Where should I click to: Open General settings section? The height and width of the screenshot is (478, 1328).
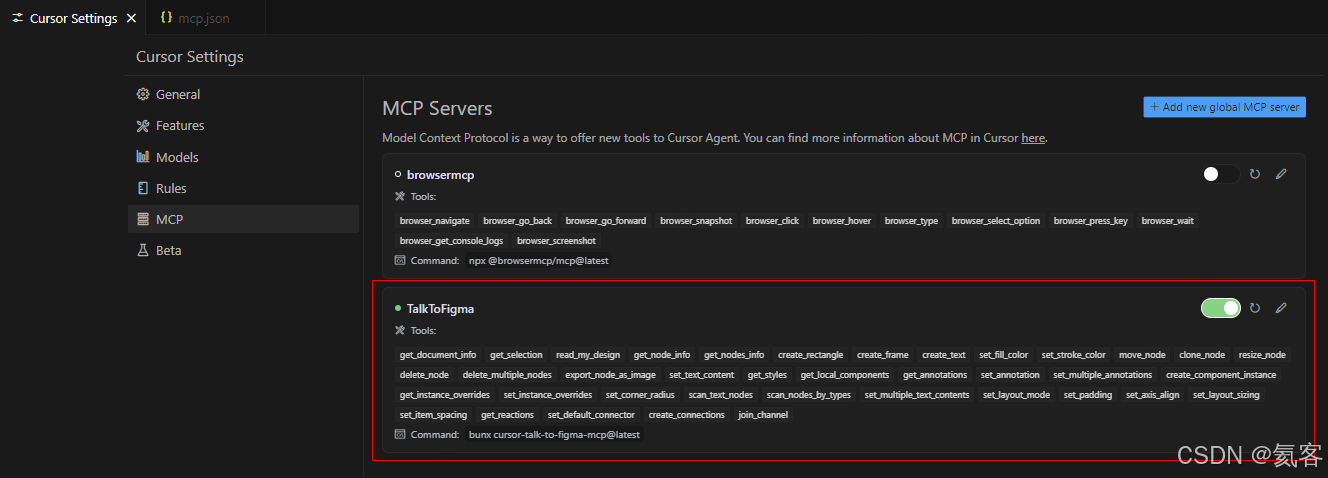point(243,94)
